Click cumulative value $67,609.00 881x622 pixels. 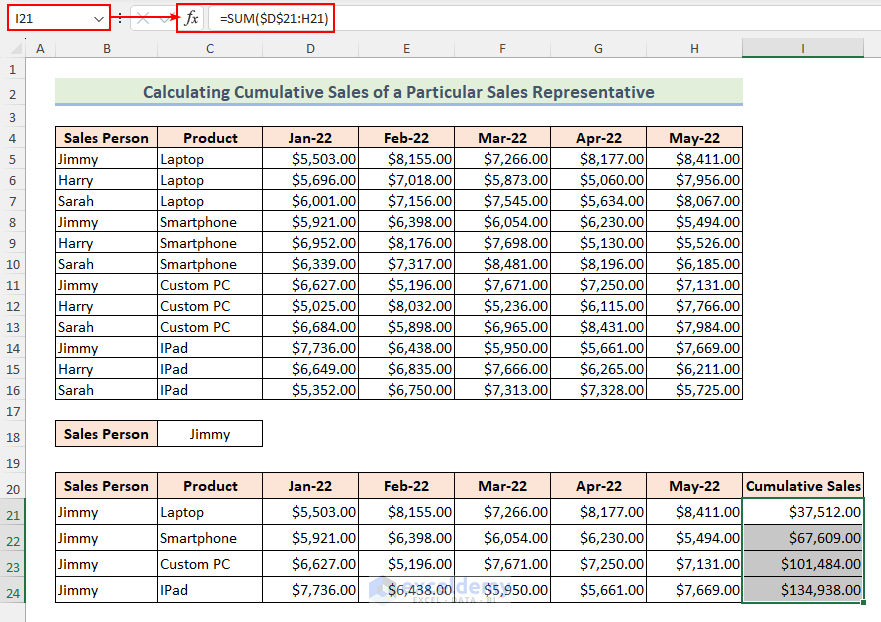(803, 538)
